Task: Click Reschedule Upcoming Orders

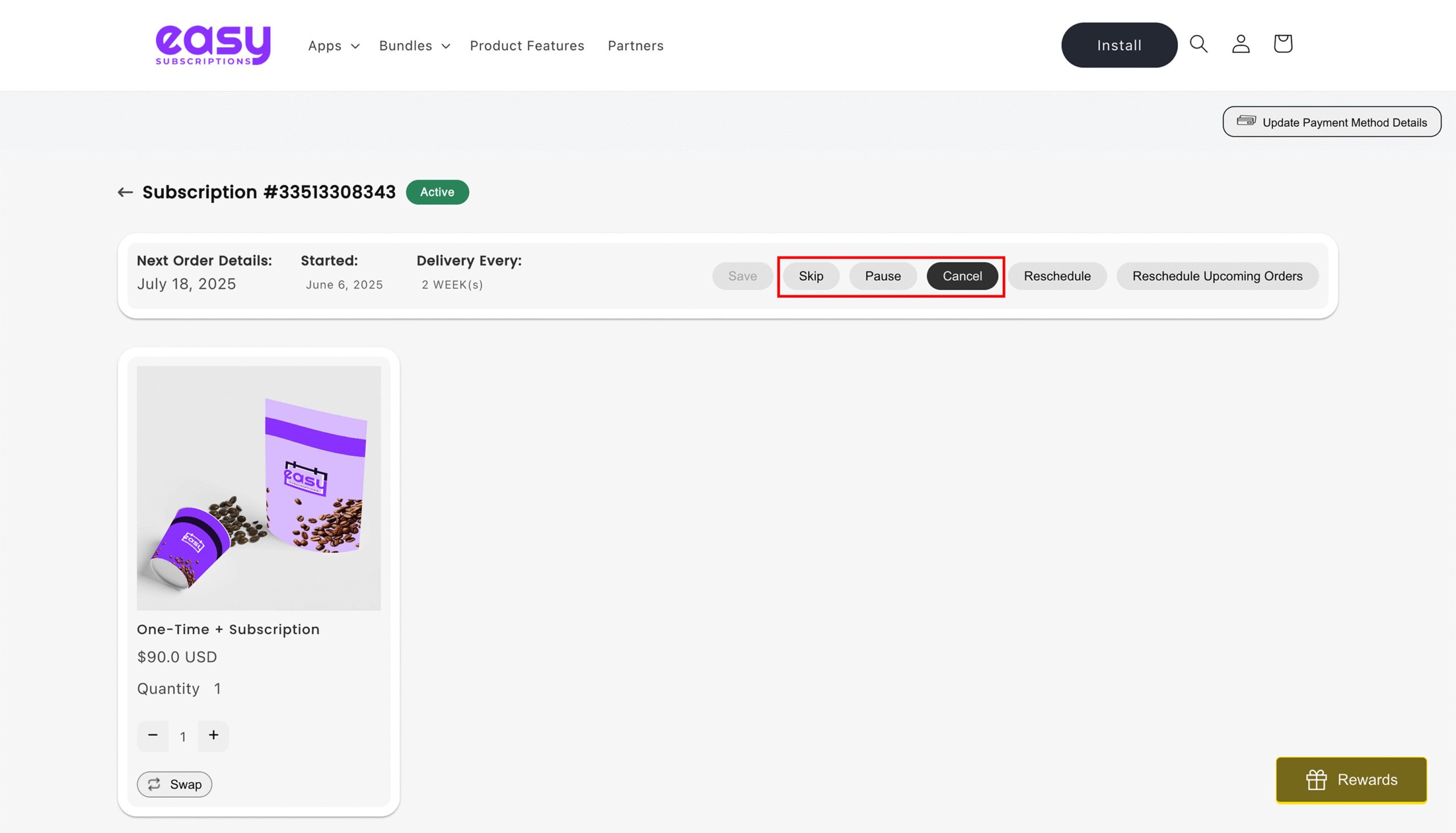Action: [x=1217, y=277]
